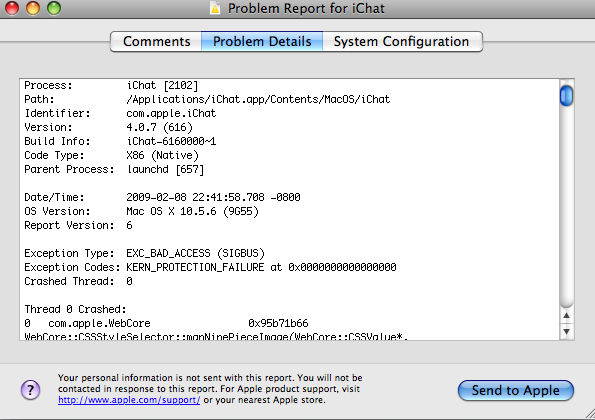The width and height of the screenshot is (595, 420).
Task: Click the OS version Mac OS X 10.5.6 (9G55)
Action: (x=192, y=211)
